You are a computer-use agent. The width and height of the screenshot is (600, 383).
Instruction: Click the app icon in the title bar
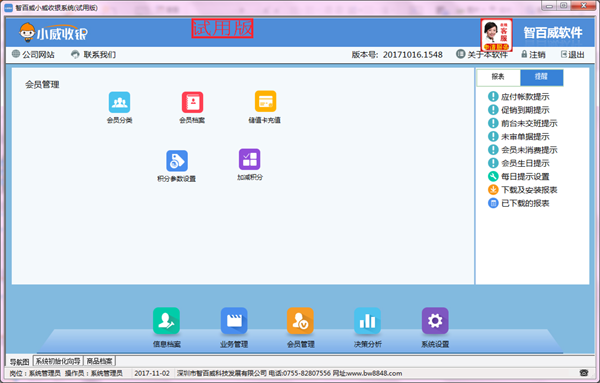[x=8, y=8]
